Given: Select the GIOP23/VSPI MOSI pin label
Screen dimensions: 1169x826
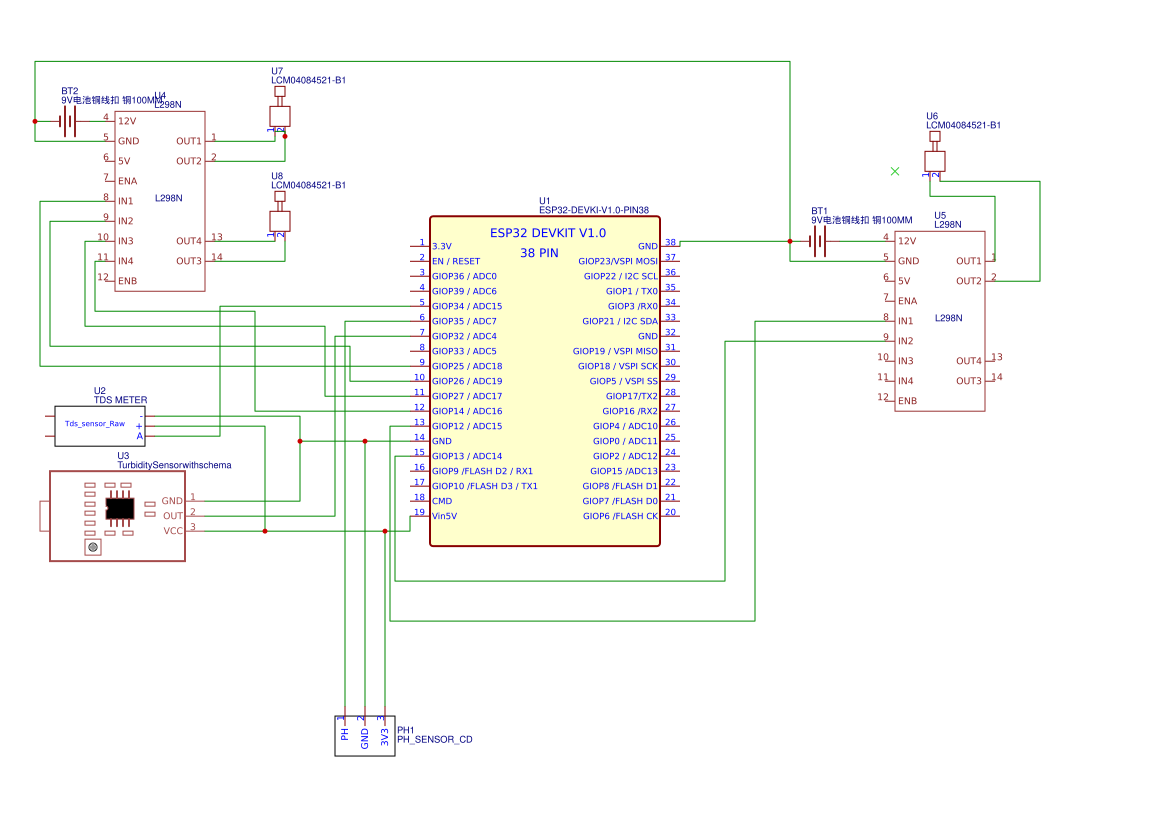Looking at the screenshot, I should (x=618, y=261).
